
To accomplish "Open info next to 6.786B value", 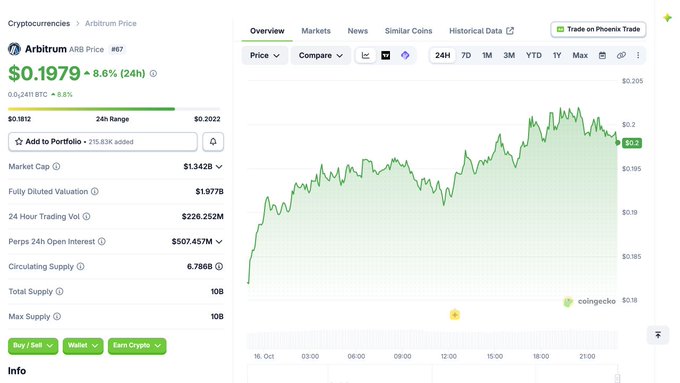I will pyautogui.click(x=219, y=266).
